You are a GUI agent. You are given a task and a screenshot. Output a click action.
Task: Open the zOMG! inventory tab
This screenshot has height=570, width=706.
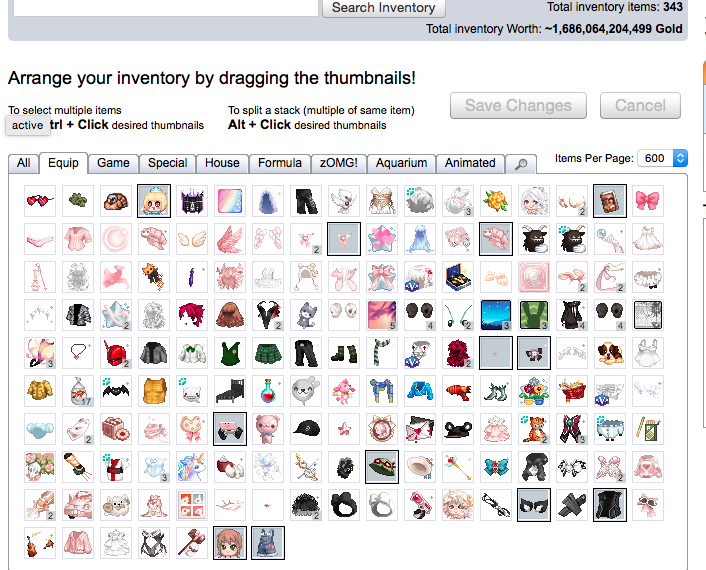[x=339, y=163]
